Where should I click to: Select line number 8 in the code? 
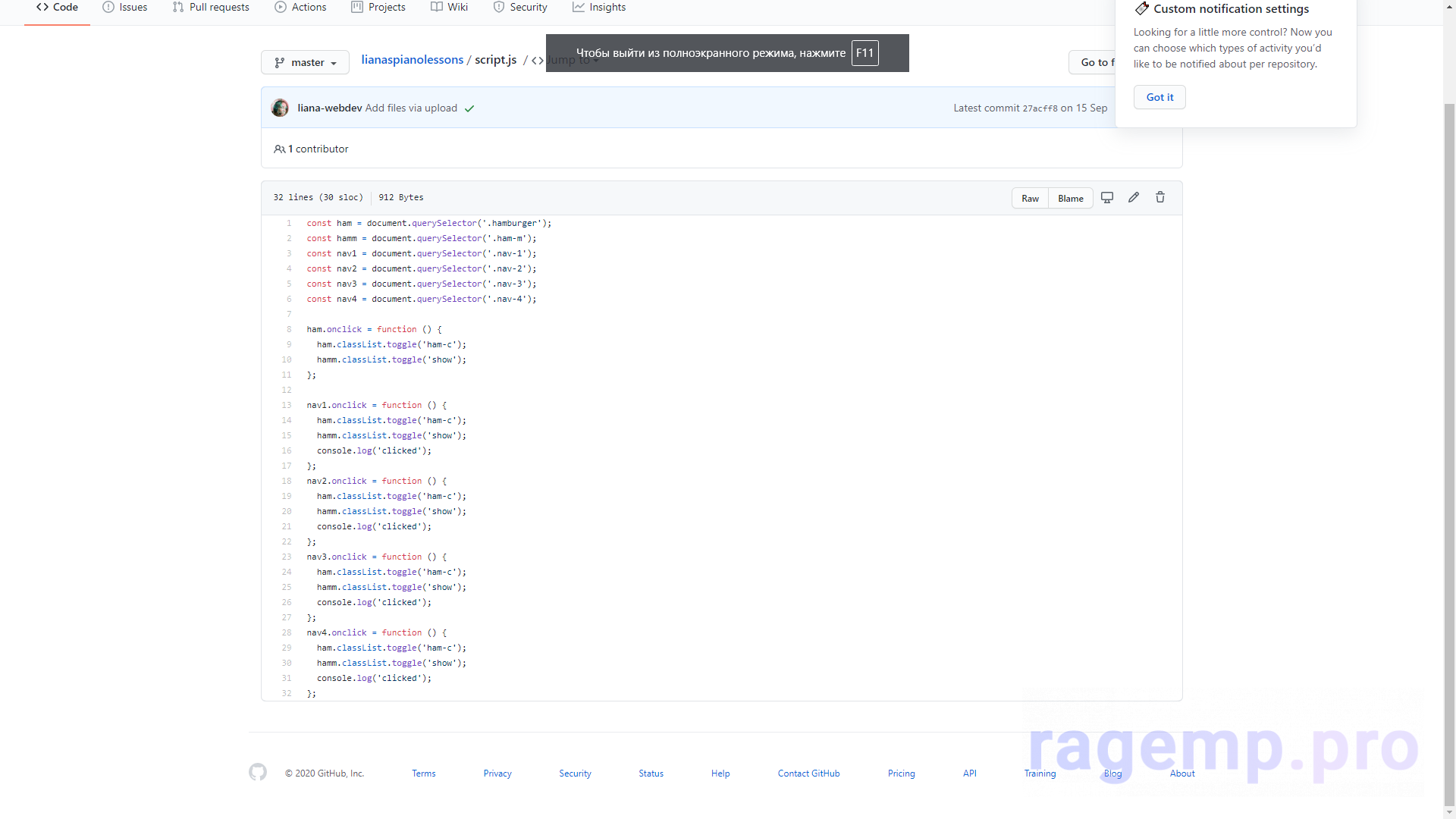(289, 329)
